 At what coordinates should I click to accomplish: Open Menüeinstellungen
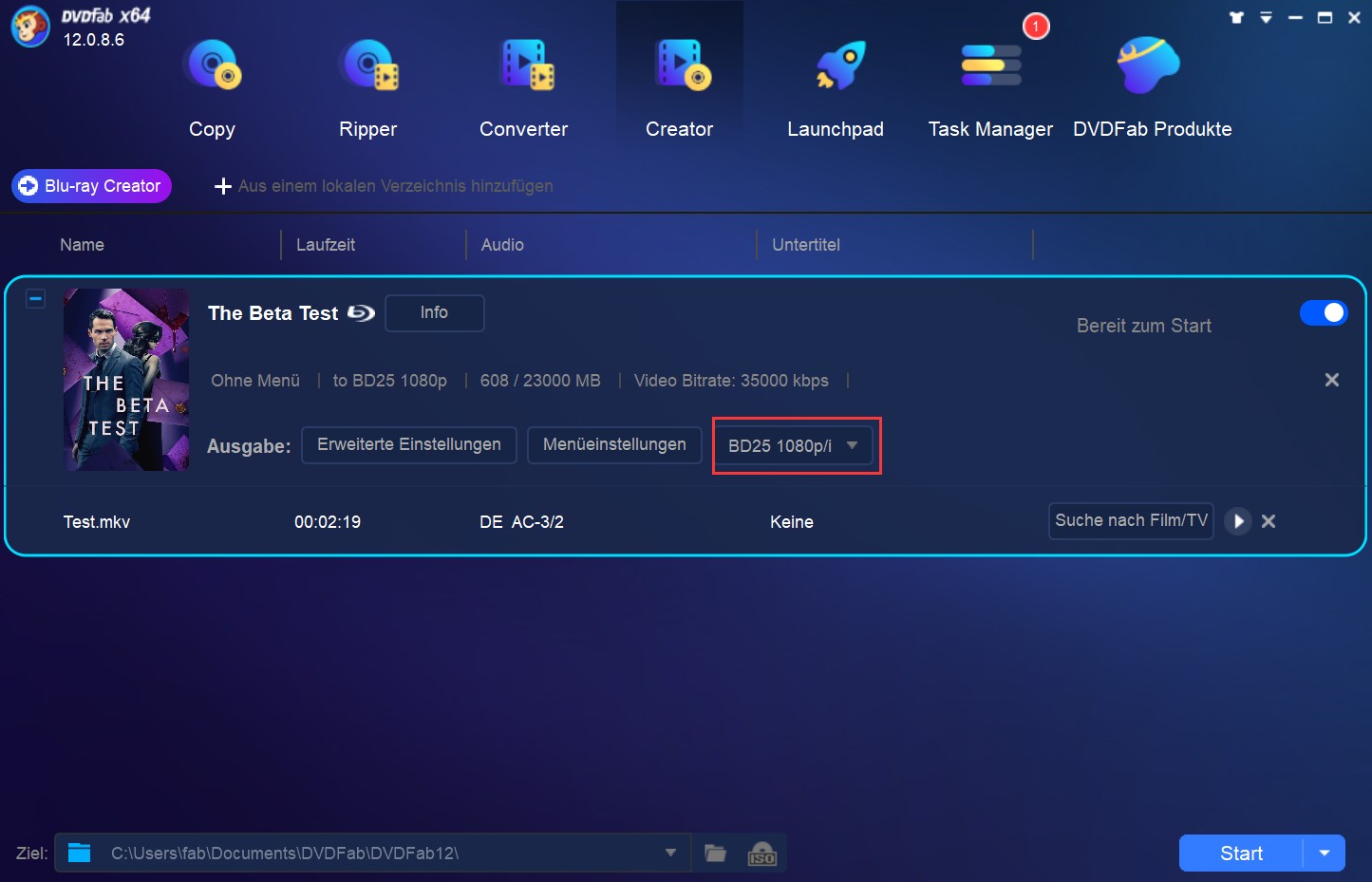(614, 445)
